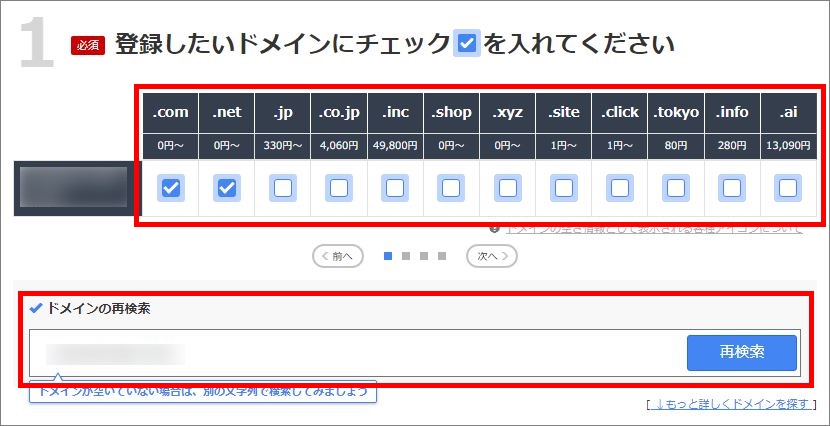The width and height of the screenshot is (830, 426).
Task: Enable the .info domain checkbox
Action: 732,188
